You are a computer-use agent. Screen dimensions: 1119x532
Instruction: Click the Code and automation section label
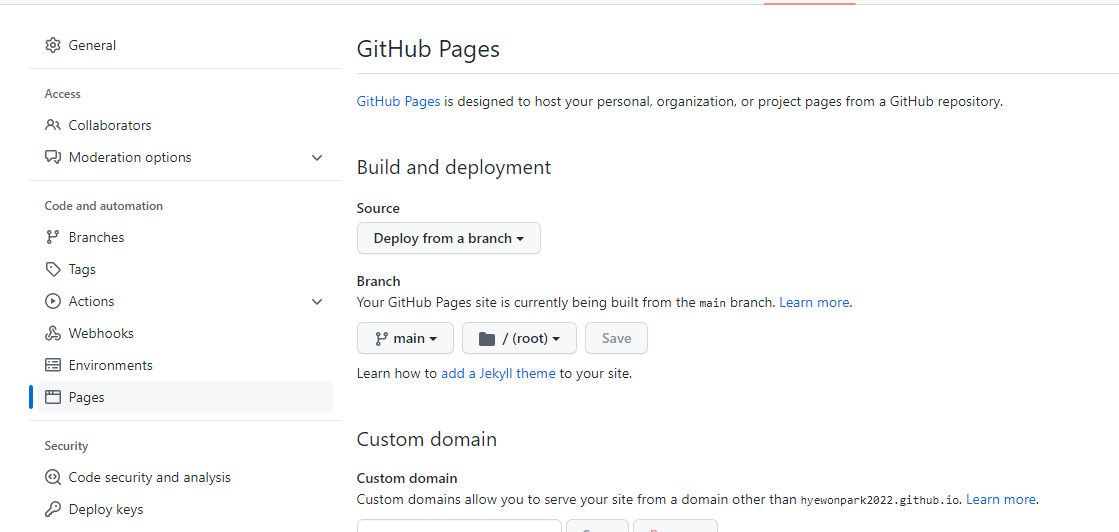point(103,206)
